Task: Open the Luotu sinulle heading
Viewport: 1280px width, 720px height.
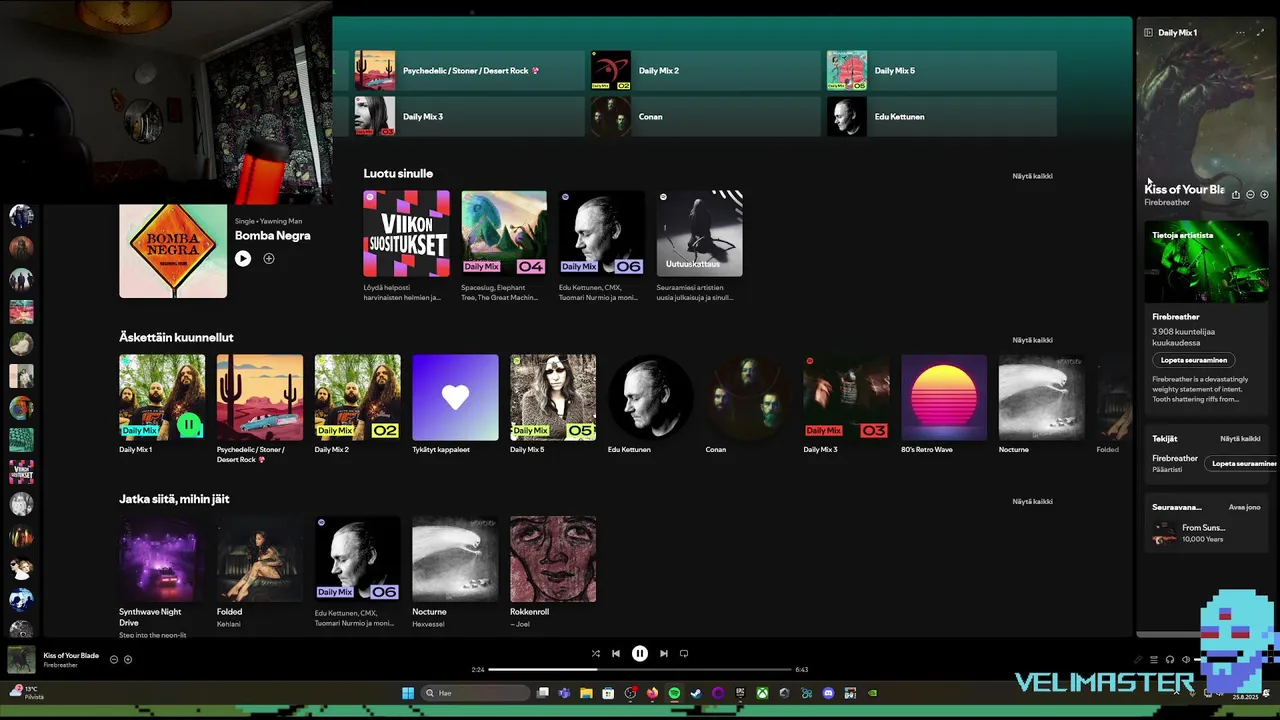Action: [x=398, y=174]
